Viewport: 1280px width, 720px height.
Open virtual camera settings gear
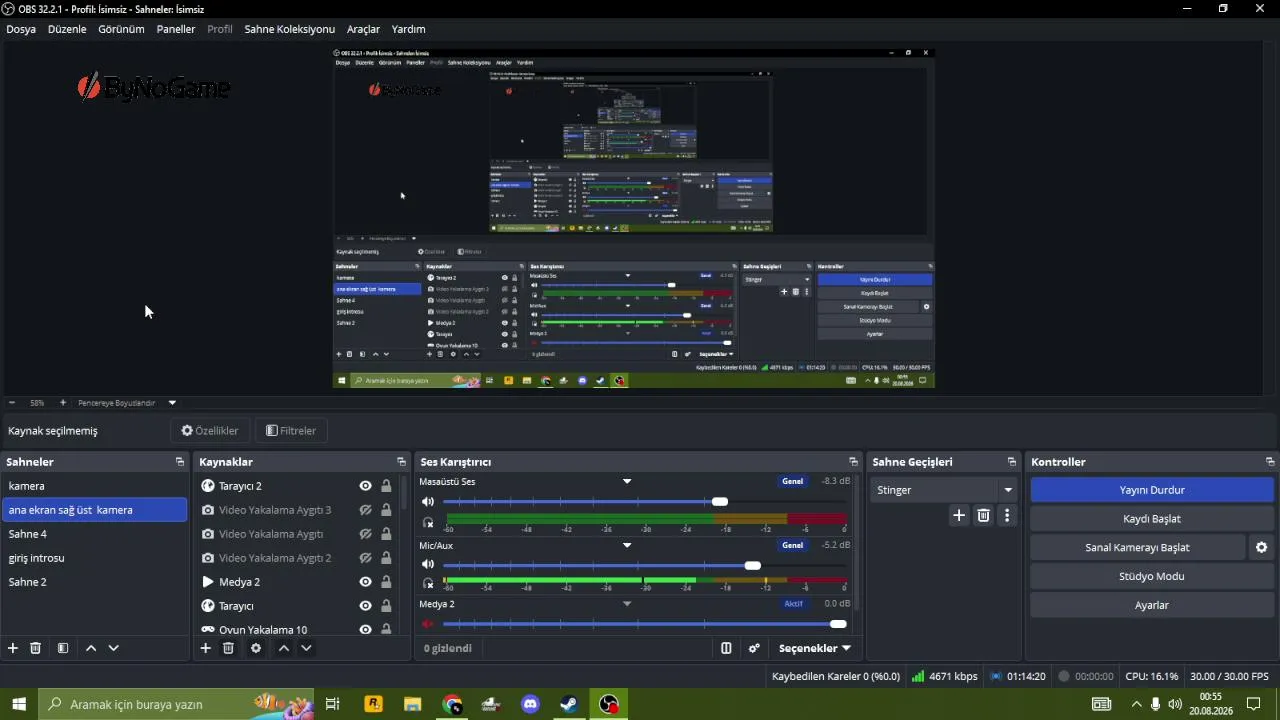[x=1262, y=547]
